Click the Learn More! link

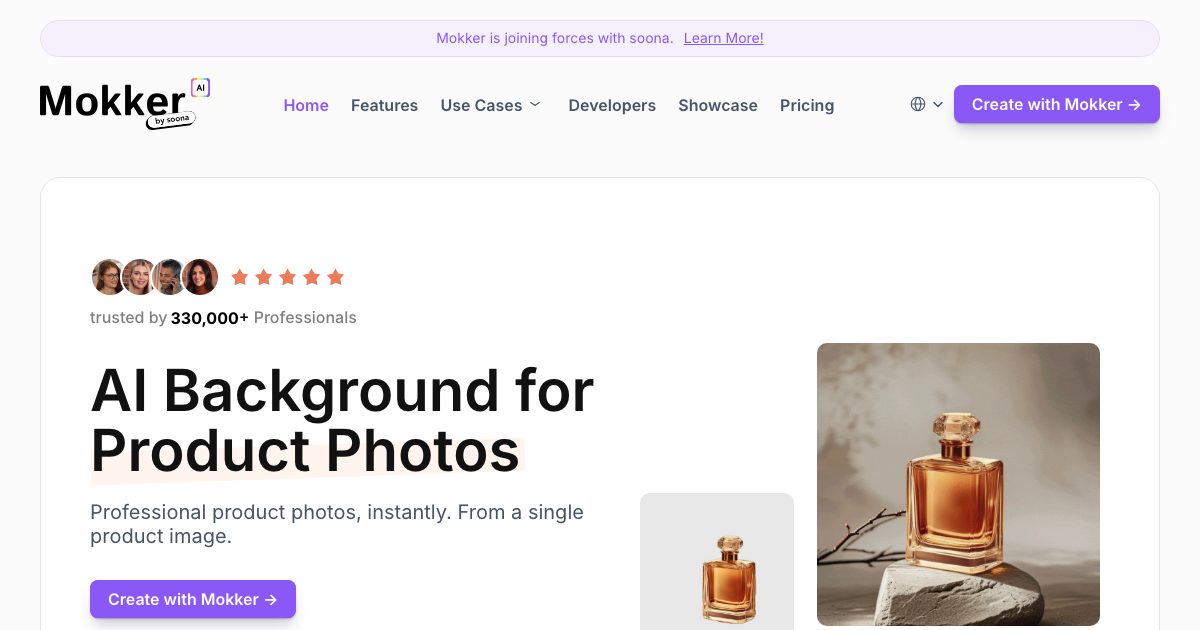click(x=724, y=38)
